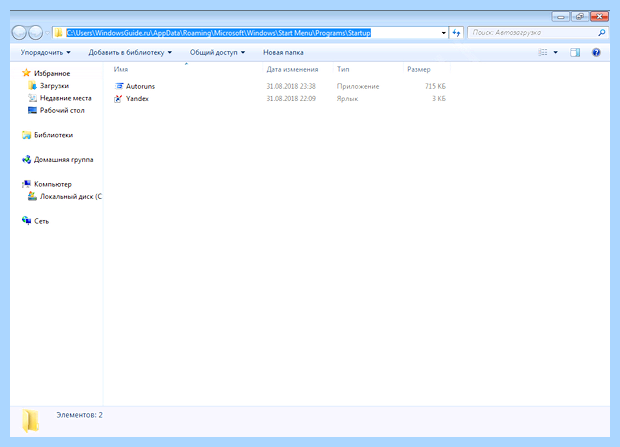Click the Рабочий стол desktop icon

[x=32, y=110]
